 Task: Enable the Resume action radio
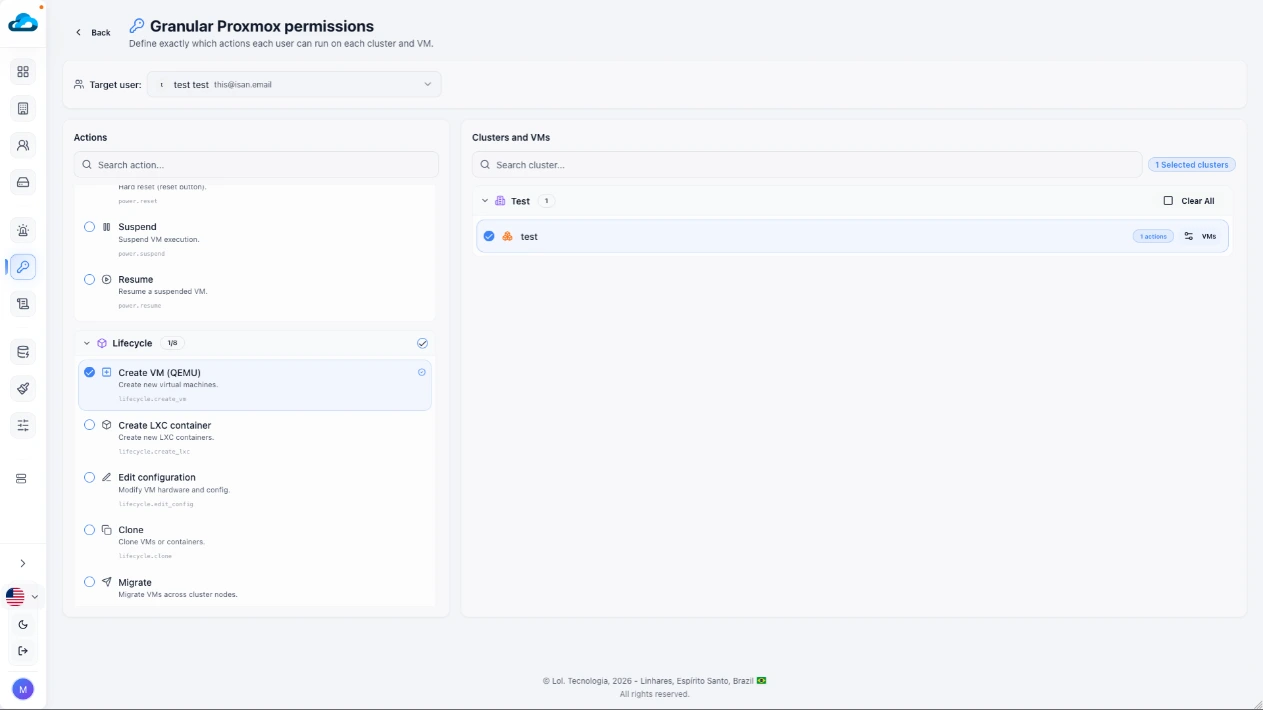tap(90, 279)
